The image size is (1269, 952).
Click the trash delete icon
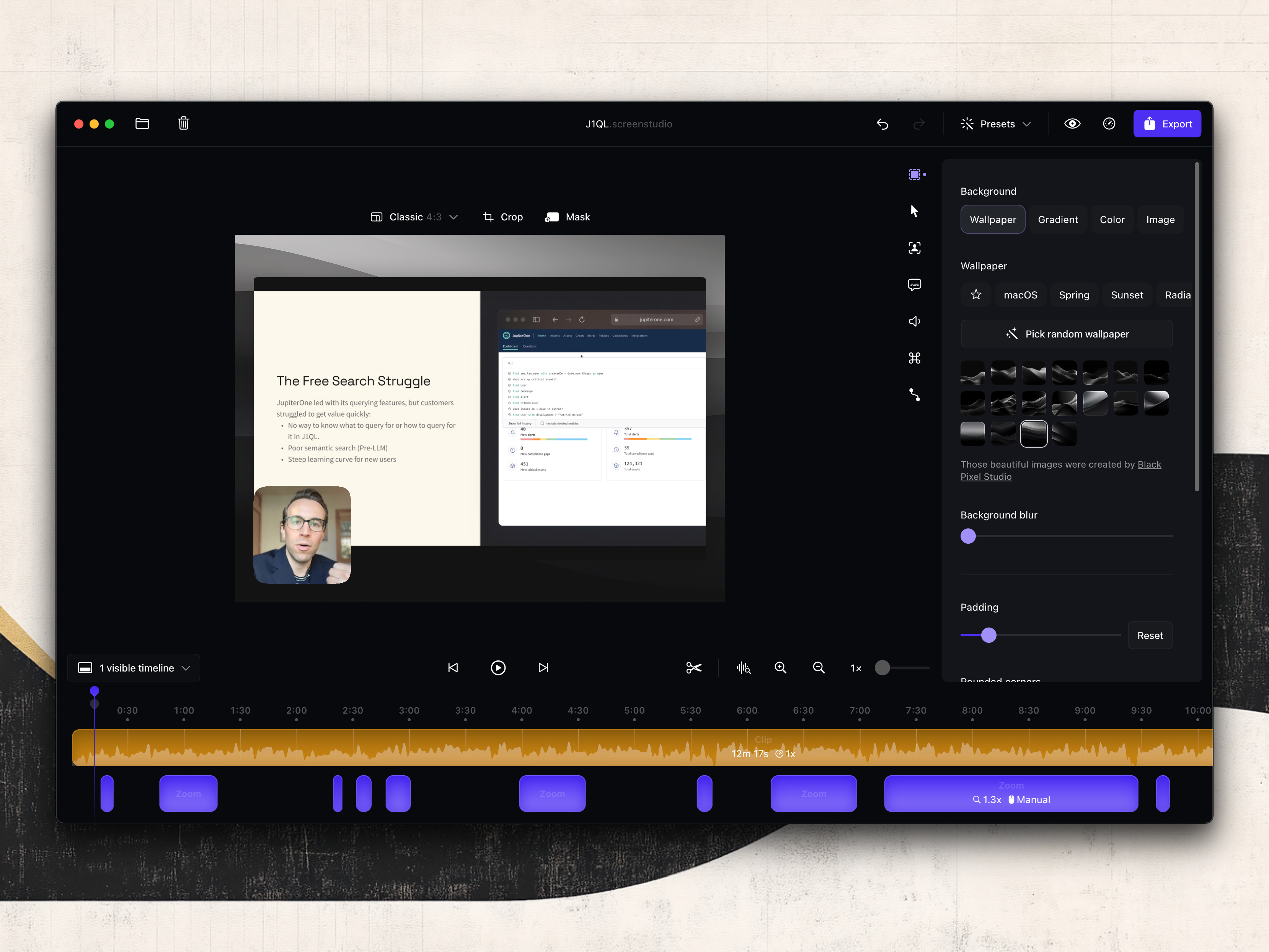[184, 123]
